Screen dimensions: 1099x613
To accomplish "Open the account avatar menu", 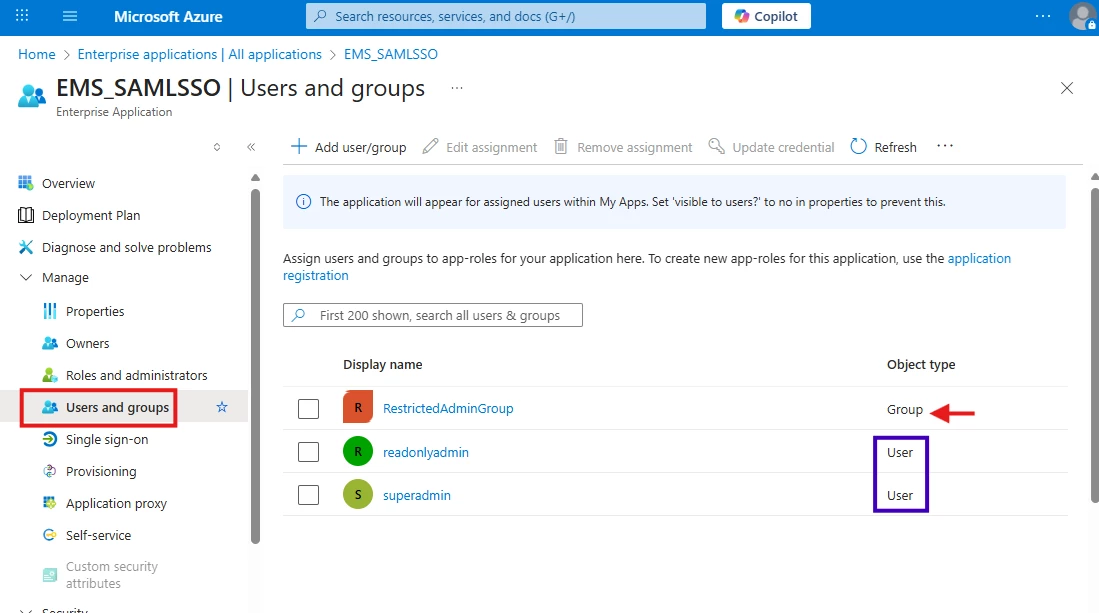I will [1082, 16].
